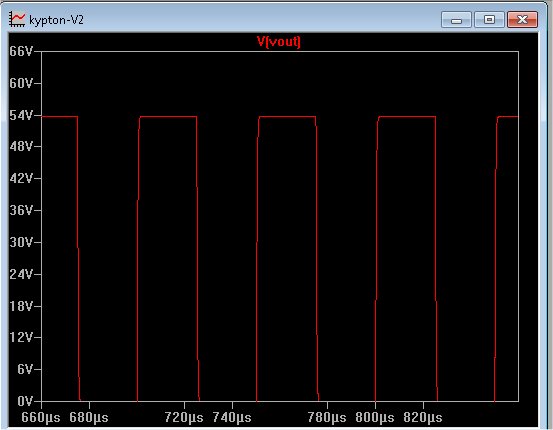
Task: Click the kypton-V2 window title text
Action: coord(56,20)
